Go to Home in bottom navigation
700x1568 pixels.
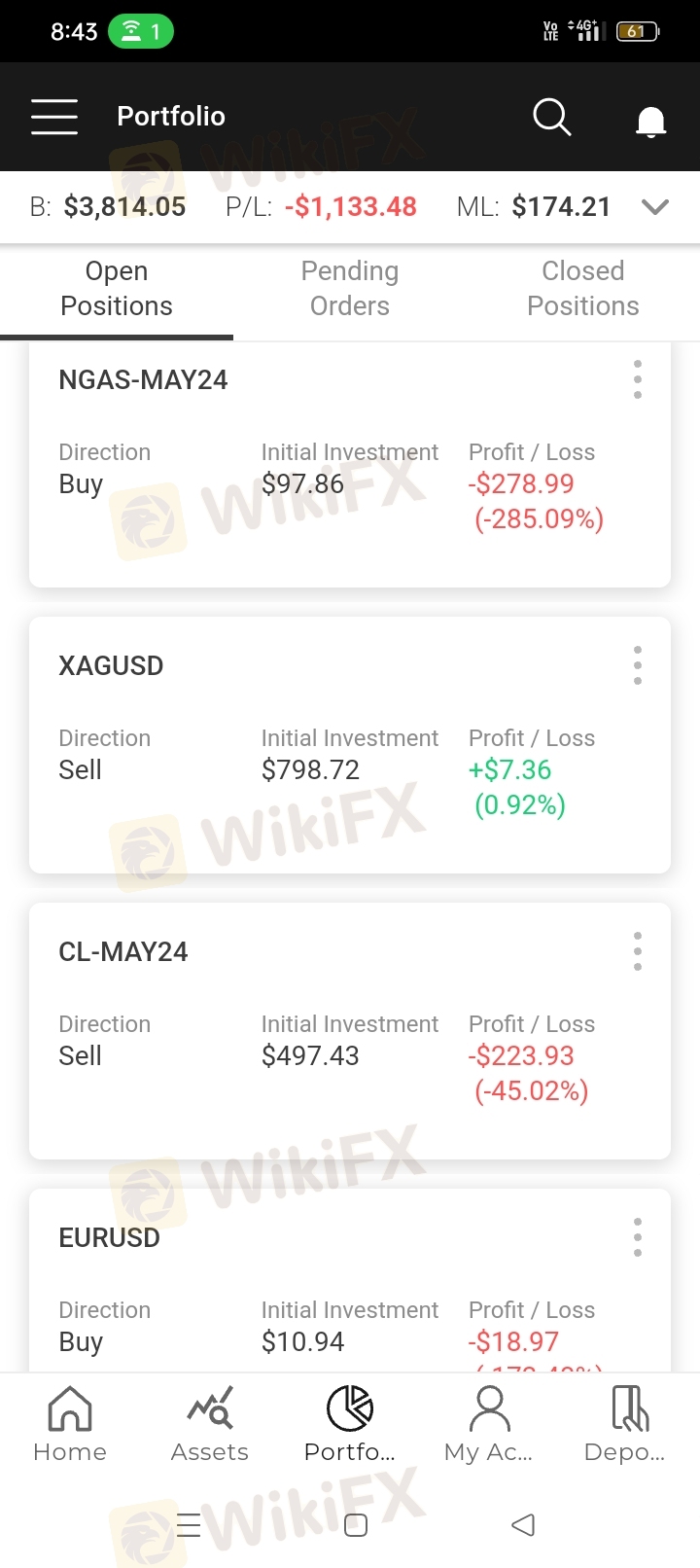pyautogui.click(x=70, y=1424)
